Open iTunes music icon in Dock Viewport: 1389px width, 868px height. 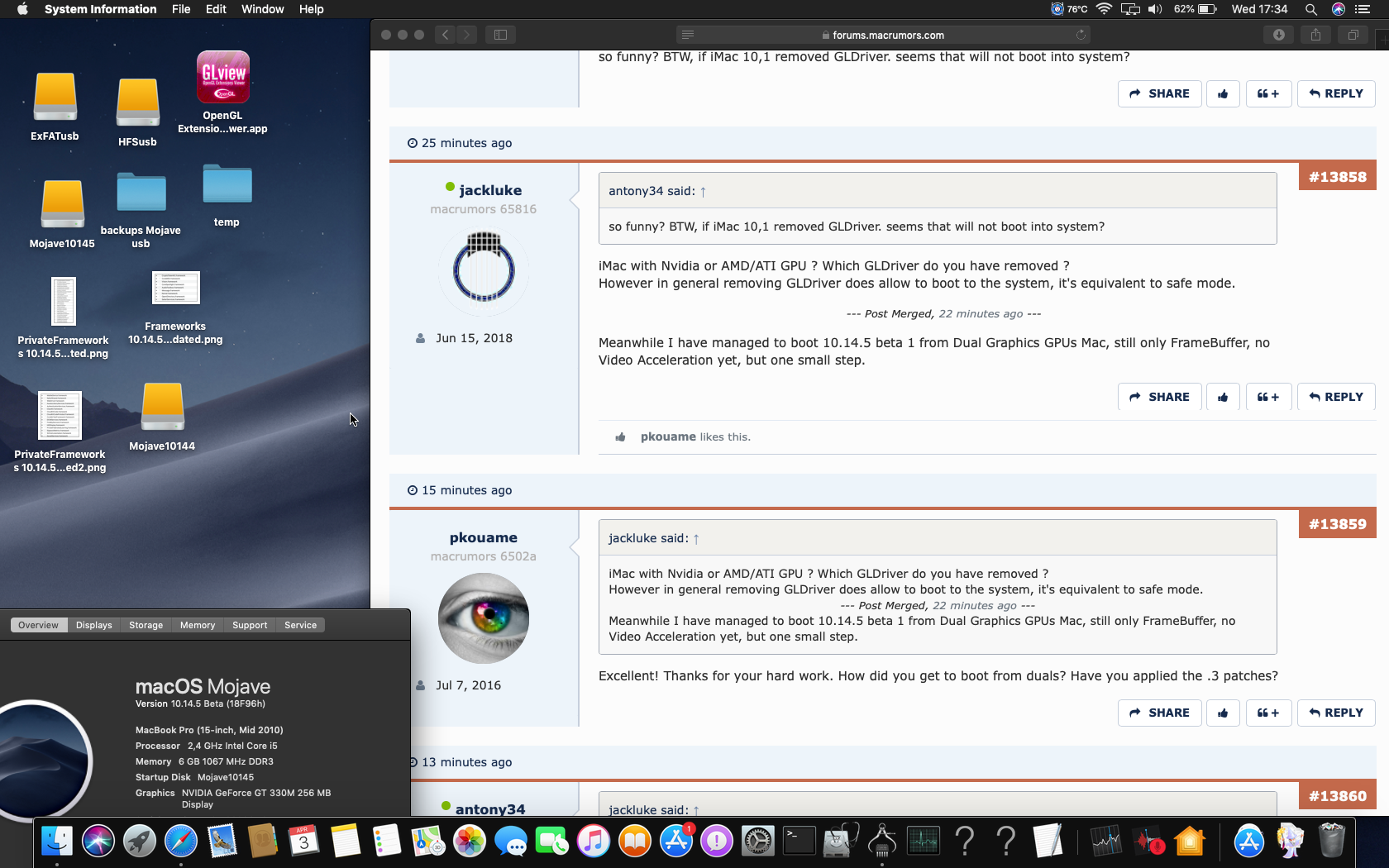(x=594, y=842)
